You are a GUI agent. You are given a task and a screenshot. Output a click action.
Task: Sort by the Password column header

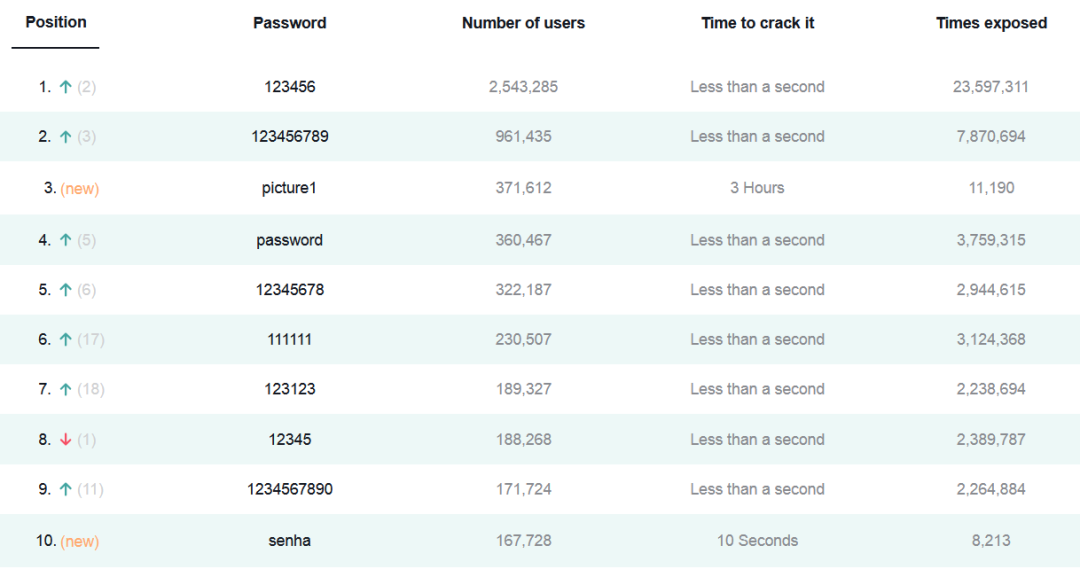pyautogui.click(x=289, y=23)
